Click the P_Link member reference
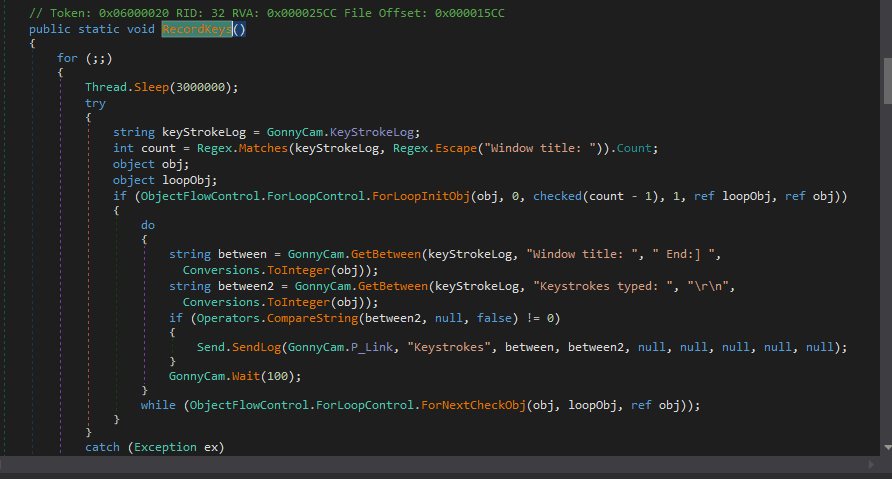892x479 pixels. [371, 347]
